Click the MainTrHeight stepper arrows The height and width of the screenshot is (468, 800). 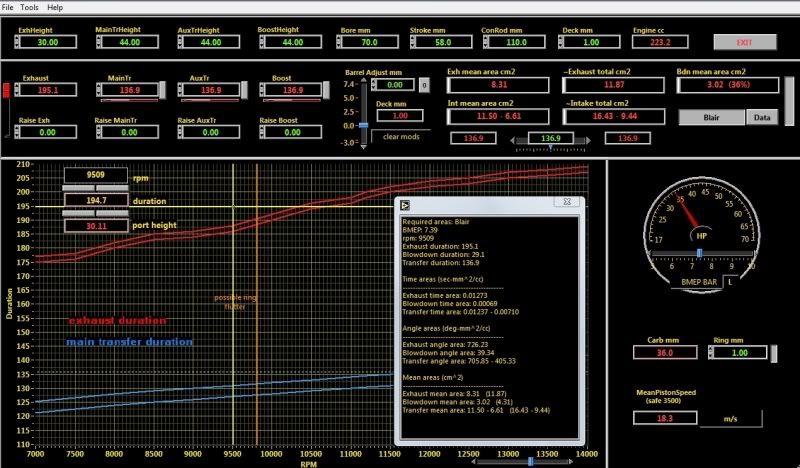98,42
